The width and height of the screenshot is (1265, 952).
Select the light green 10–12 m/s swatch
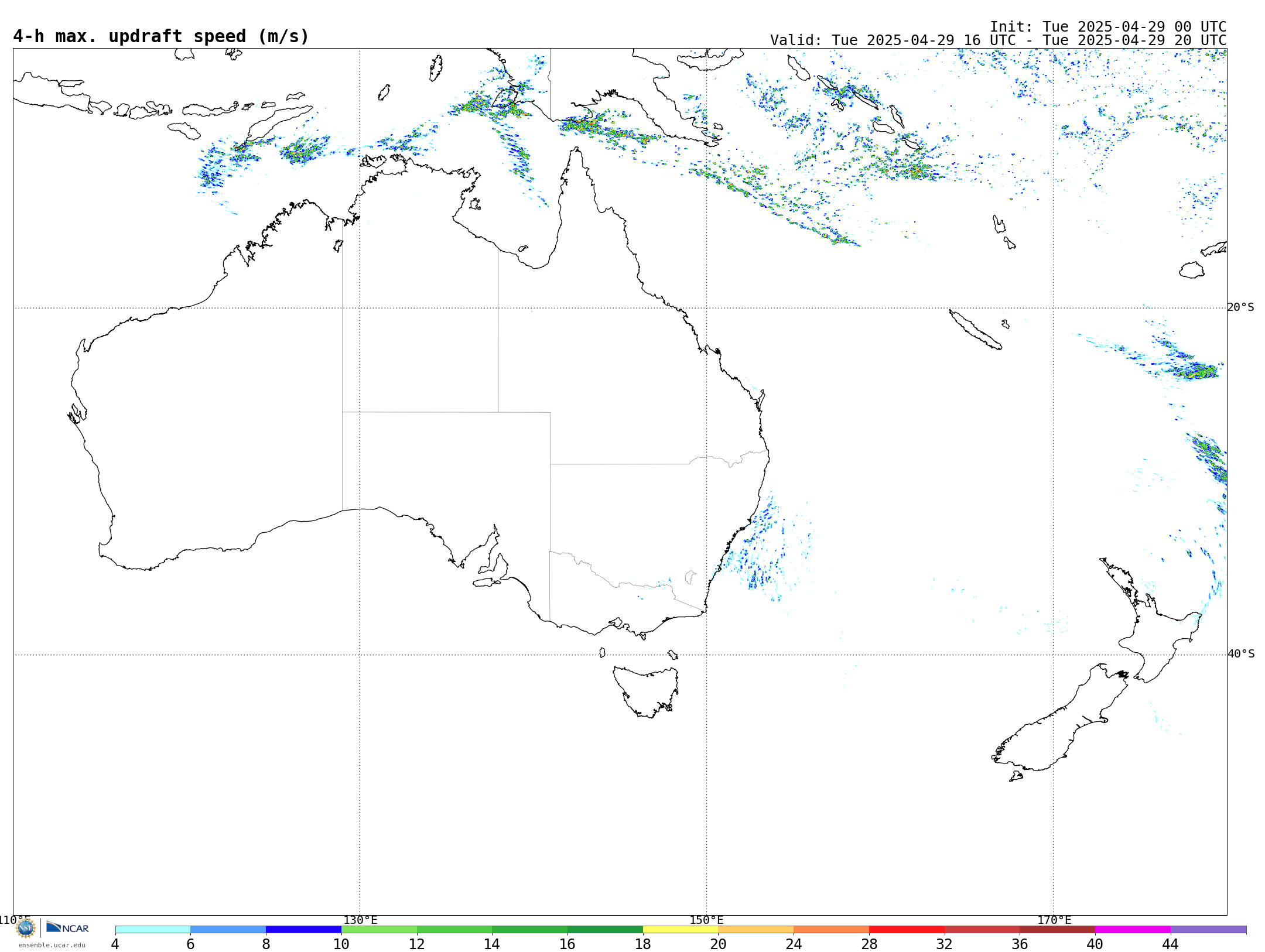(379, 930)
